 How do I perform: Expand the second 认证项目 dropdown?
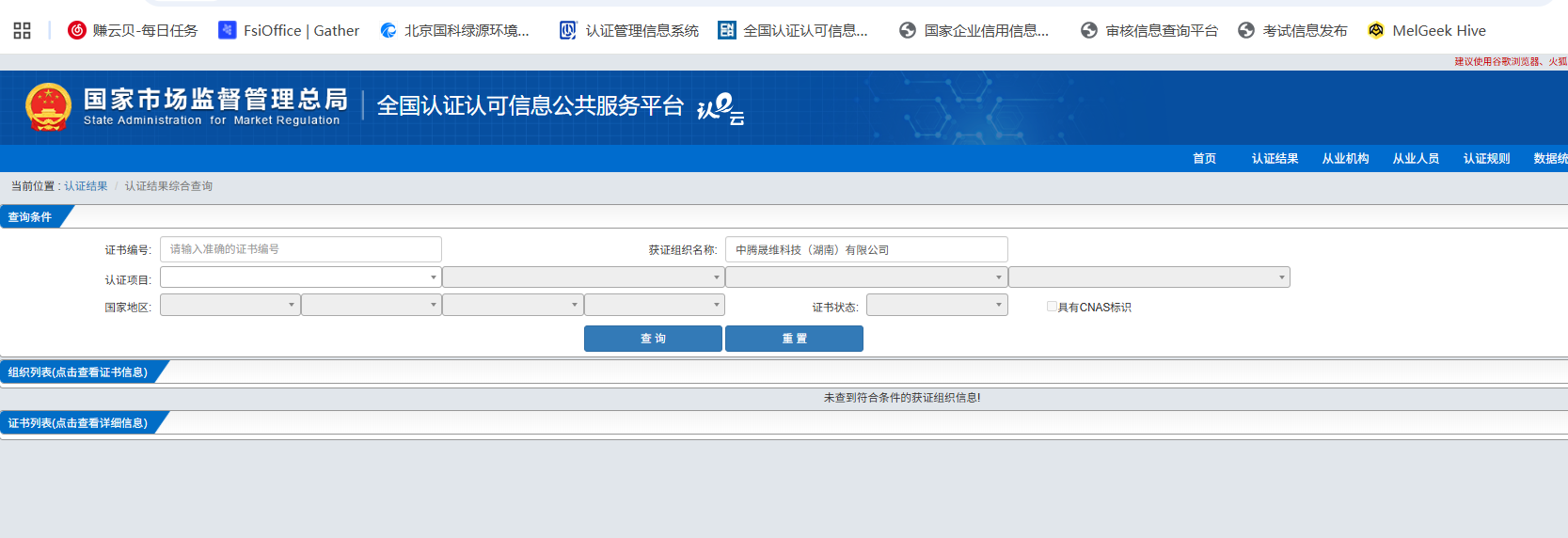583,277
